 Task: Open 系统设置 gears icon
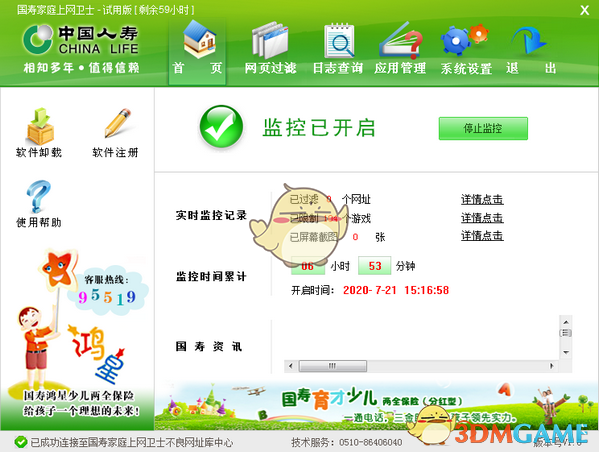(465, 39)
